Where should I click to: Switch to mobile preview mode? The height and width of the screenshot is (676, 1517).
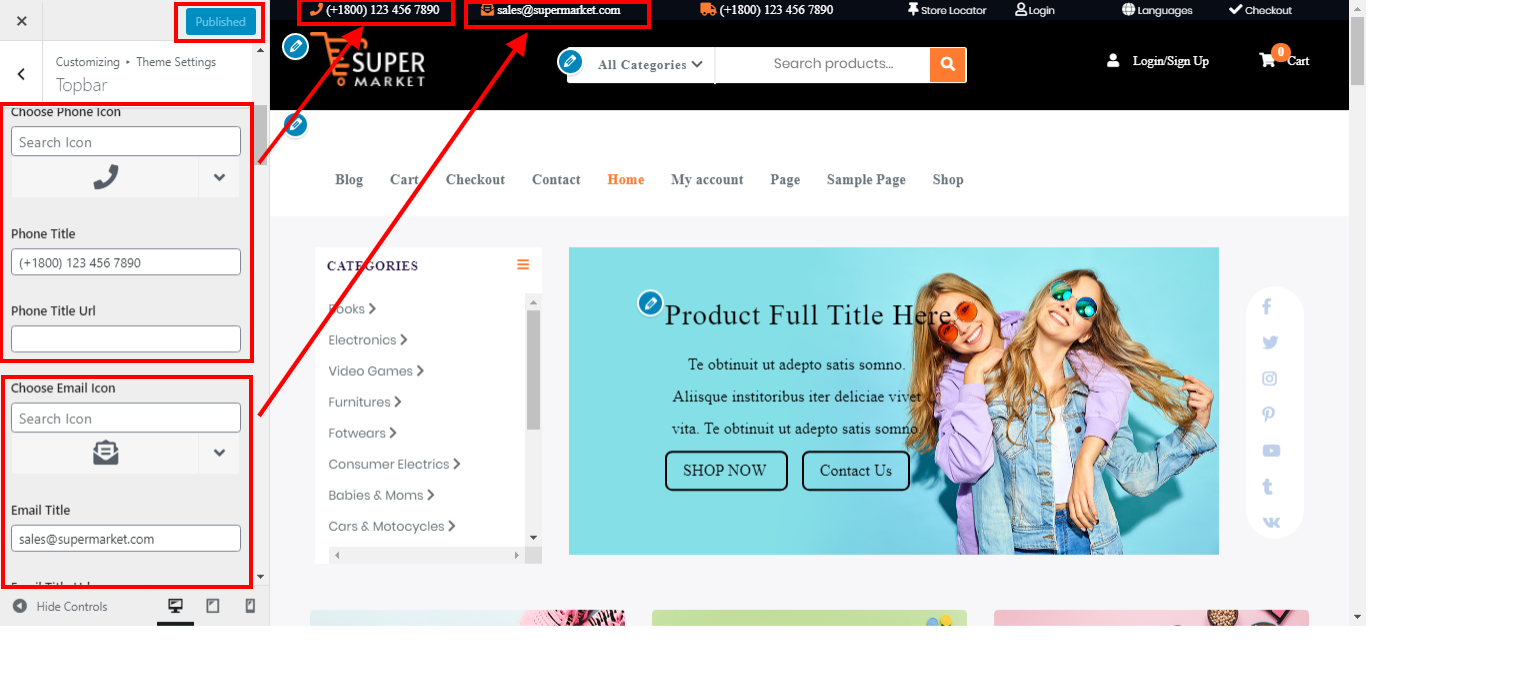click(x=250, y=606)
